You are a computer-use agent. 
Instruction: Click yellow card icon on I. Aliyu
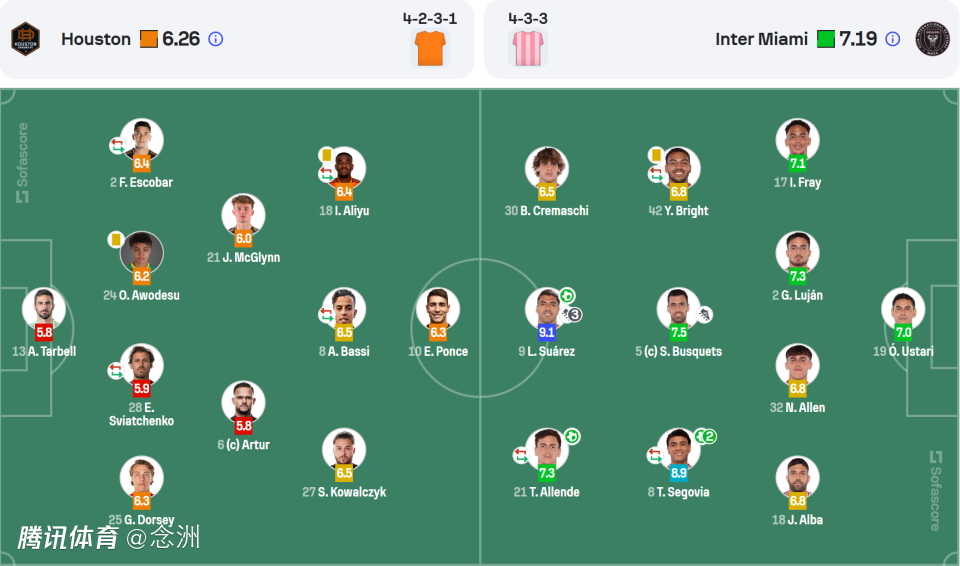(326, 155)
